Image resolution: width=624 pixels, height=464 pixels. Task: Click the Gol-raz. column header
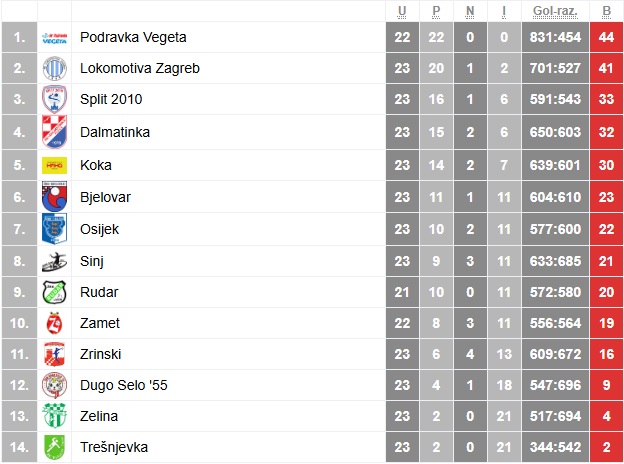tap(555, 11)
